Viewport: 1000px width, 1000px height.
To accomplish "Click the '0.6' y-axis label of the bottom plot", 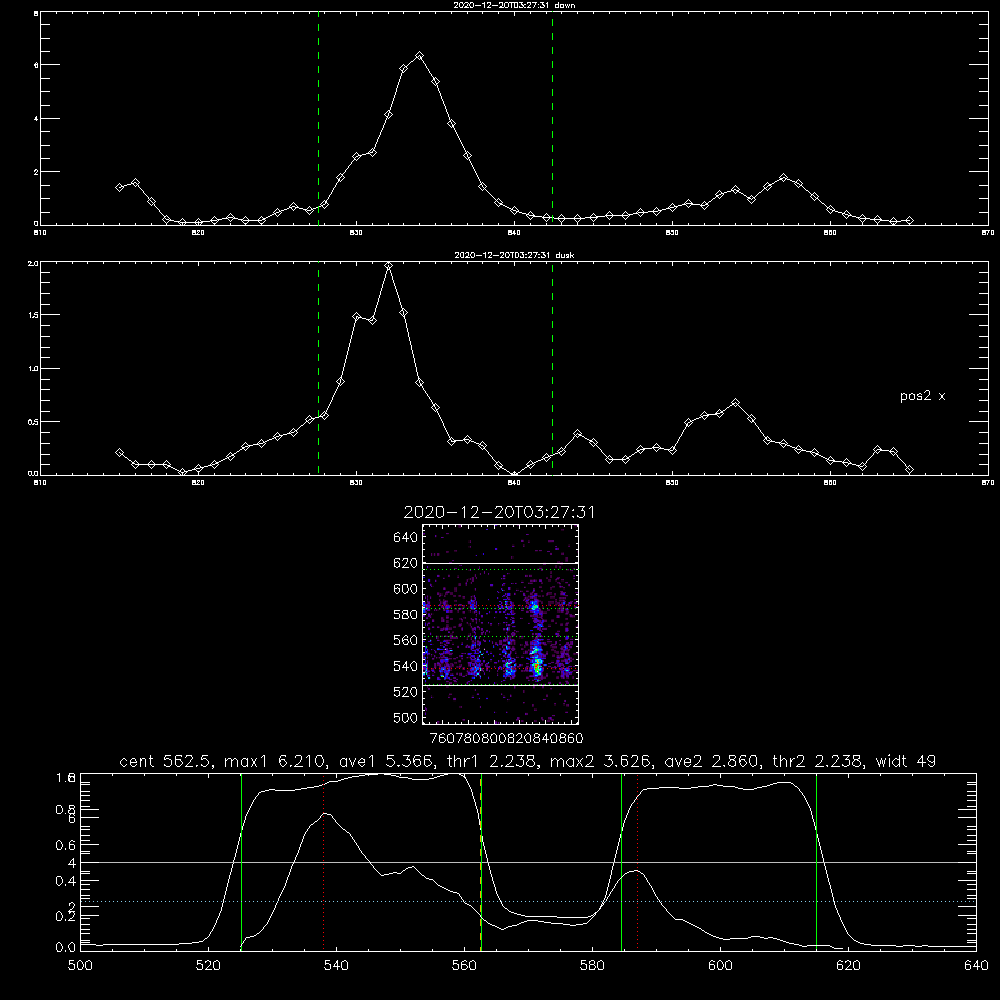I will (x=66, y=845).
